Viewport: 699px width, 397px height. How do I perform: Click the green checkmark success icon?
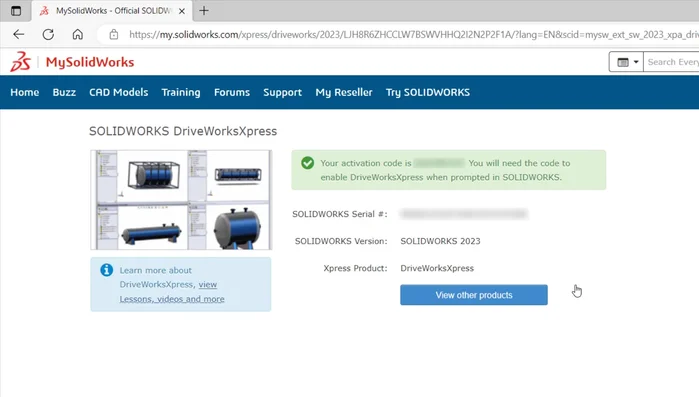[308, 163]
